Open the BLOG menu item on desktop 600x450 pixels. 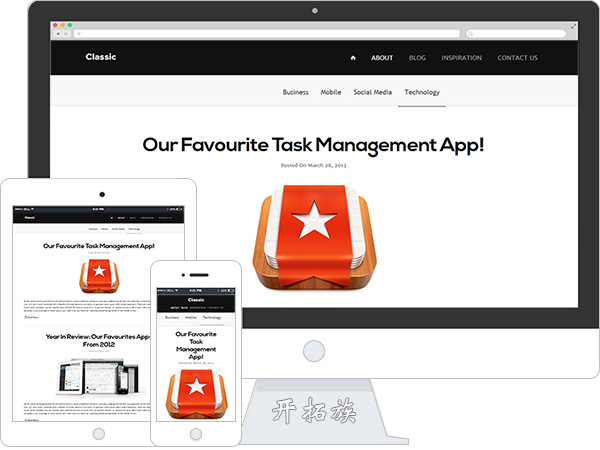pos(417,58)
